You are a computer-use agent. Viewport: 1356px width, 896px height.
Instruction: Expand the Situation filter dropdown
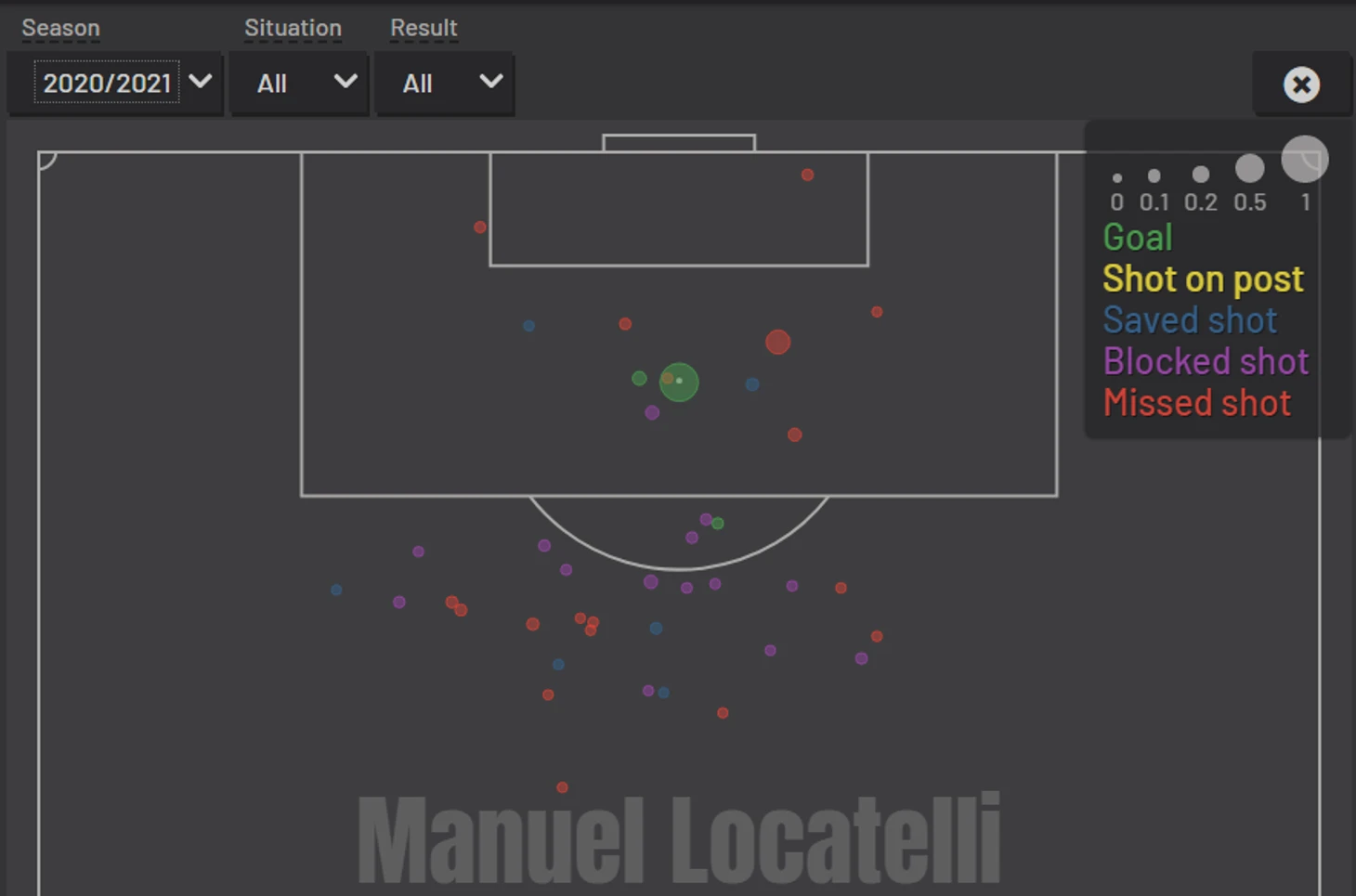300,84
